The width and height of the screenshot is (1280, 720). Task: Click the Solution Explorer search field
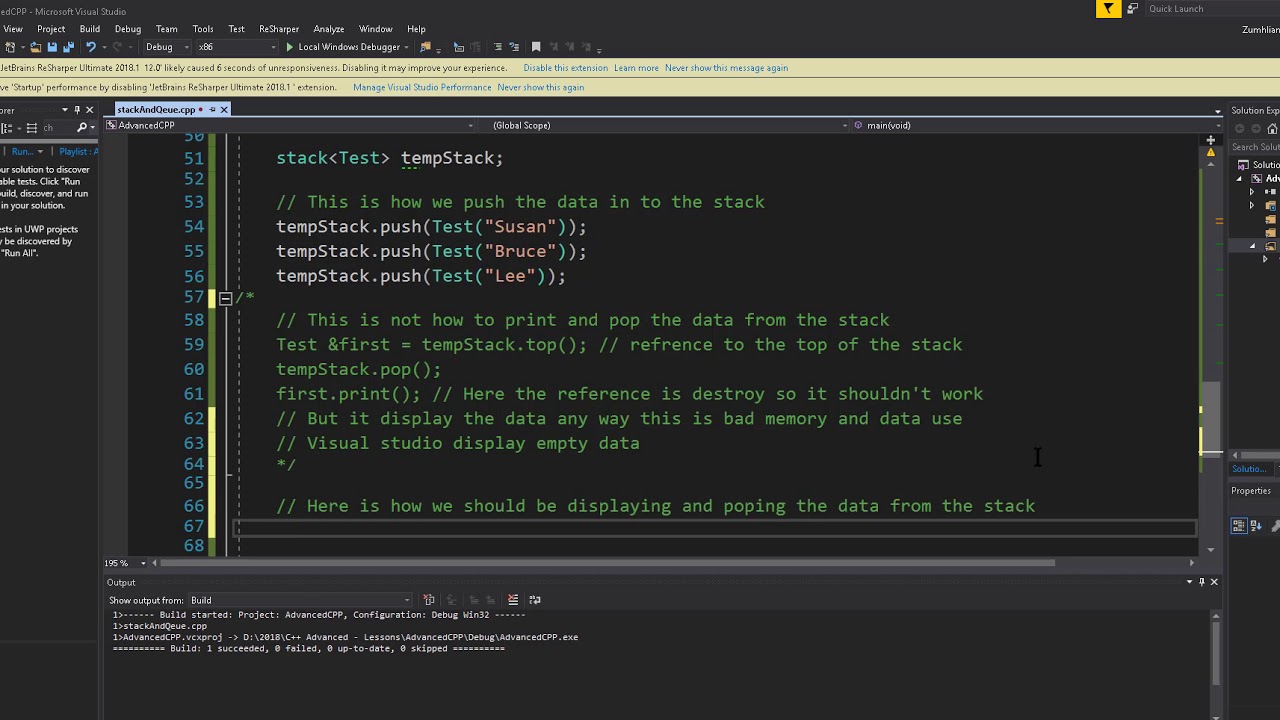coord(1256,147)
